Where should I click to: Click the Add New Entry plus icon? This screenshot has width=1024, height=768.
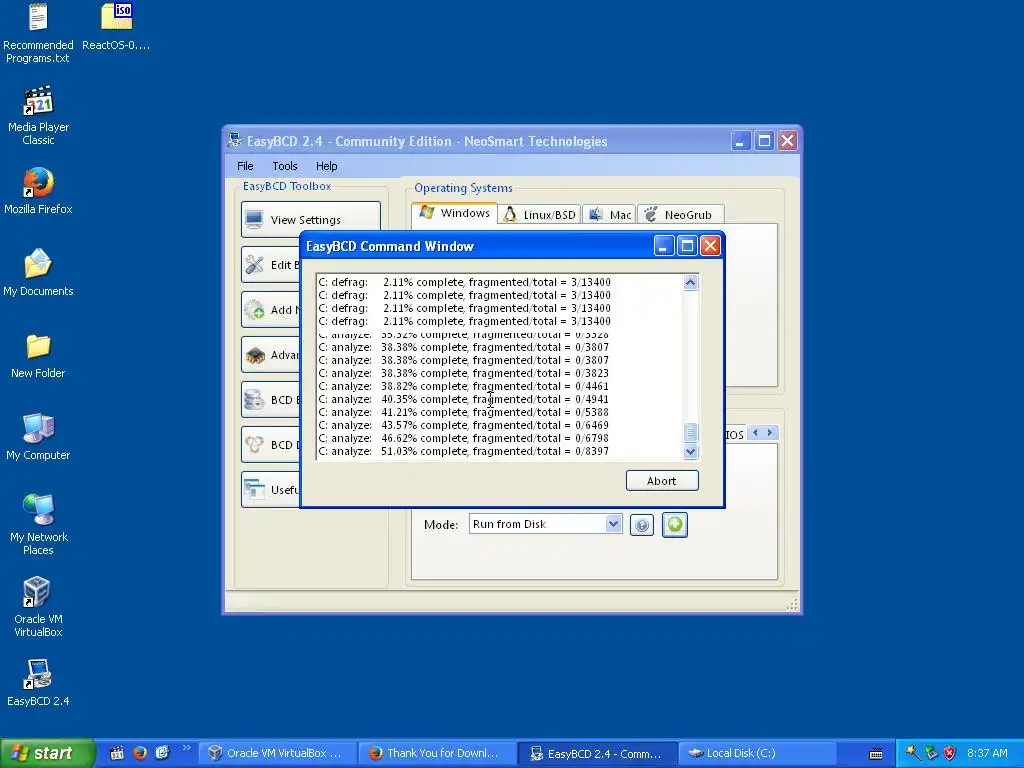(x=255, y=310)
